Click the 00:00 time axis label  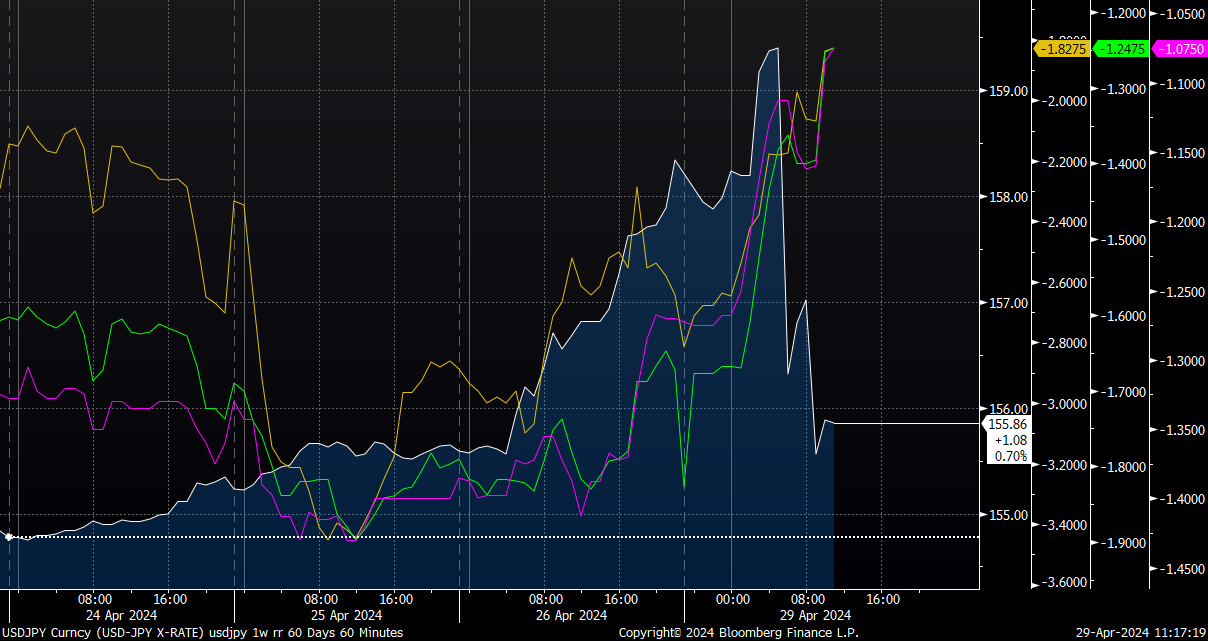[732, 600]
